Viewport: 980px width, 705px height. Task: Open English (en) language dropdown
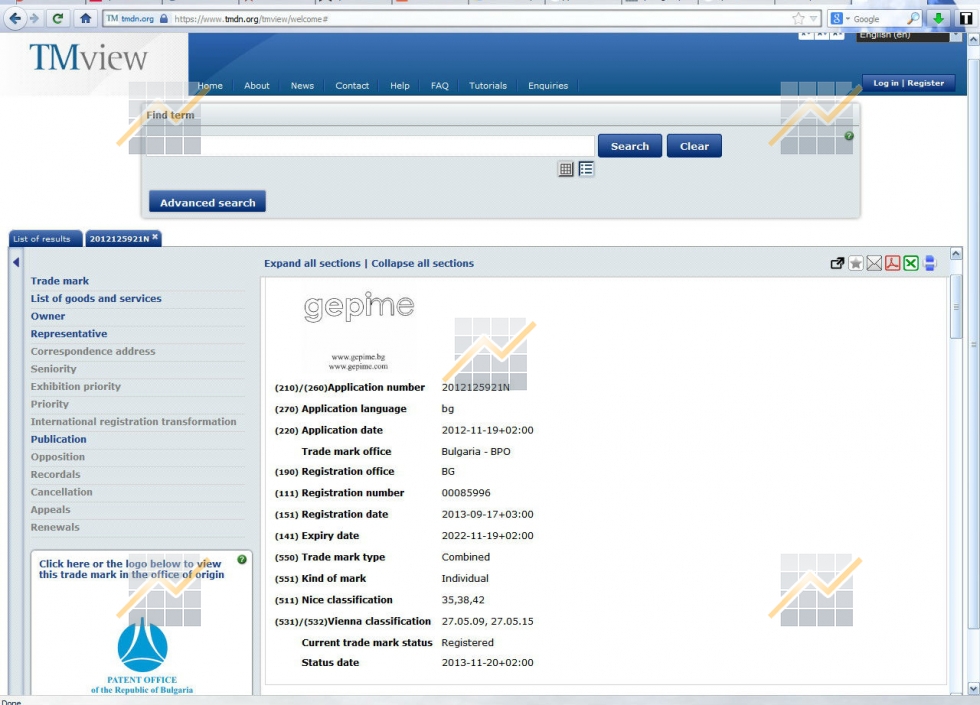(909, 35)
